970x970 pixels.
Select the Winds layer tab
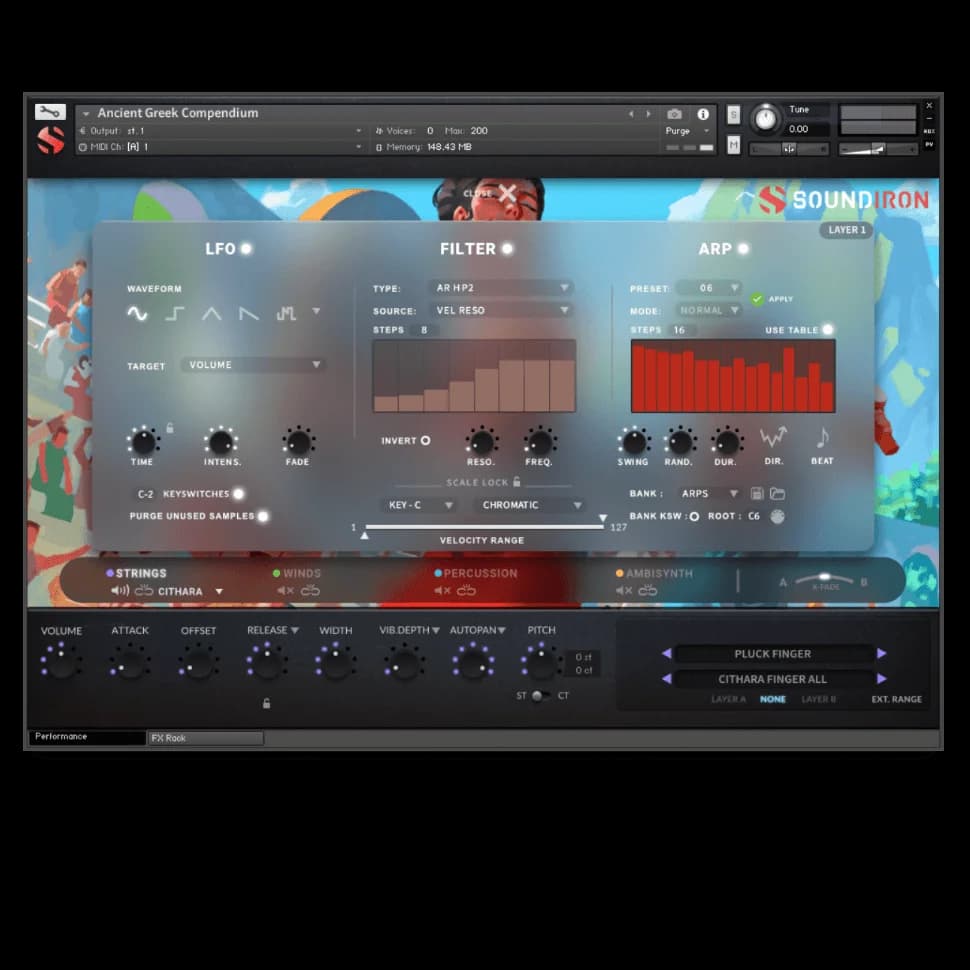pos(301,573)
